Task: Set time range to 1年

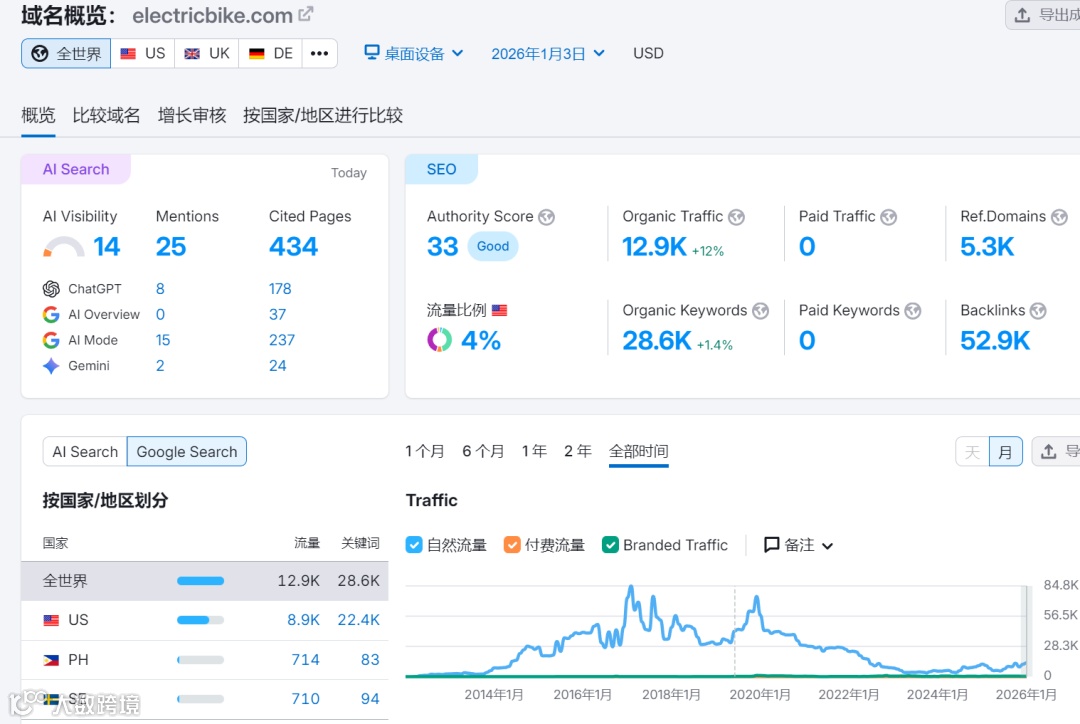Action: point(534,451)
